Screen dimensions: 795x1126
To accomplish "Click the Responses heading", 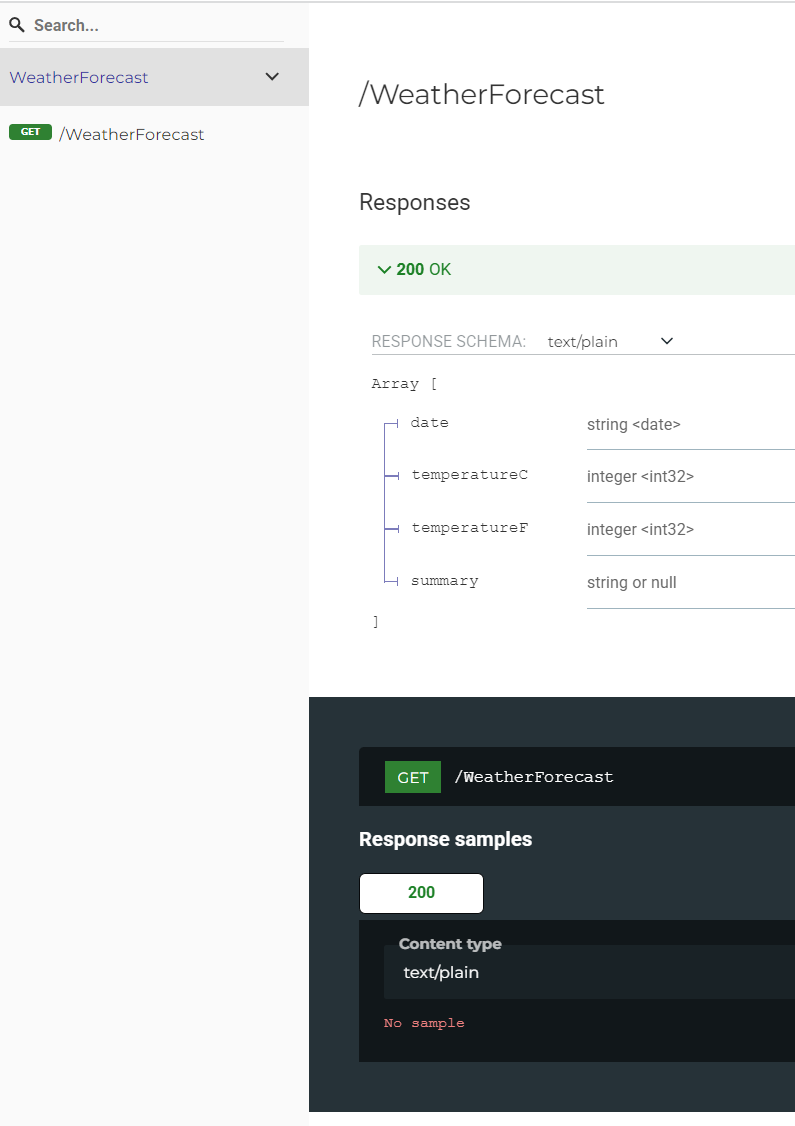I will click(x=414, y=203).
